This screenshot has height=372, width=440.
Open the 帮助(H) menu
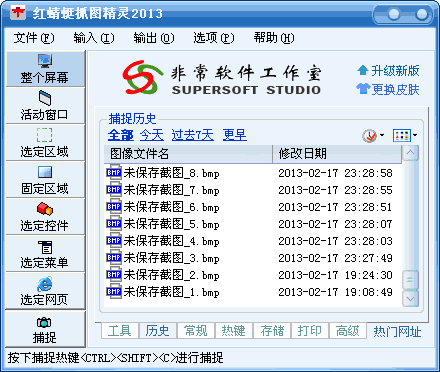point(274,38)
